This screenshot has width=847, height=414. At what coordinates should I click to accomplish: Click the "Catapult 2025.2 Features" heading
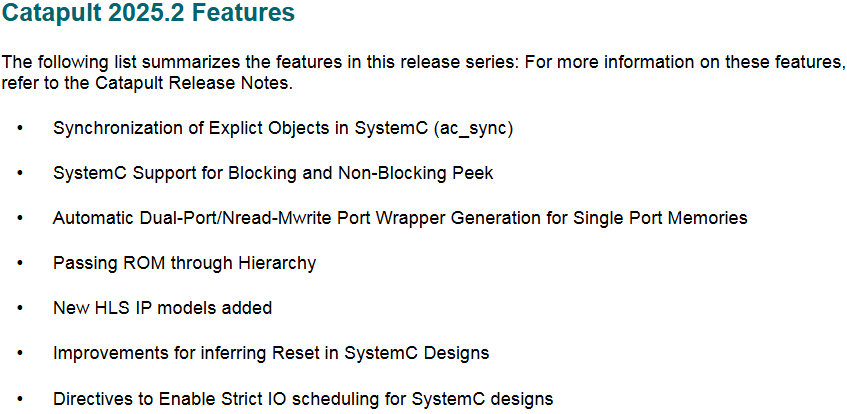pyautogui.click(x=148, y=14)
